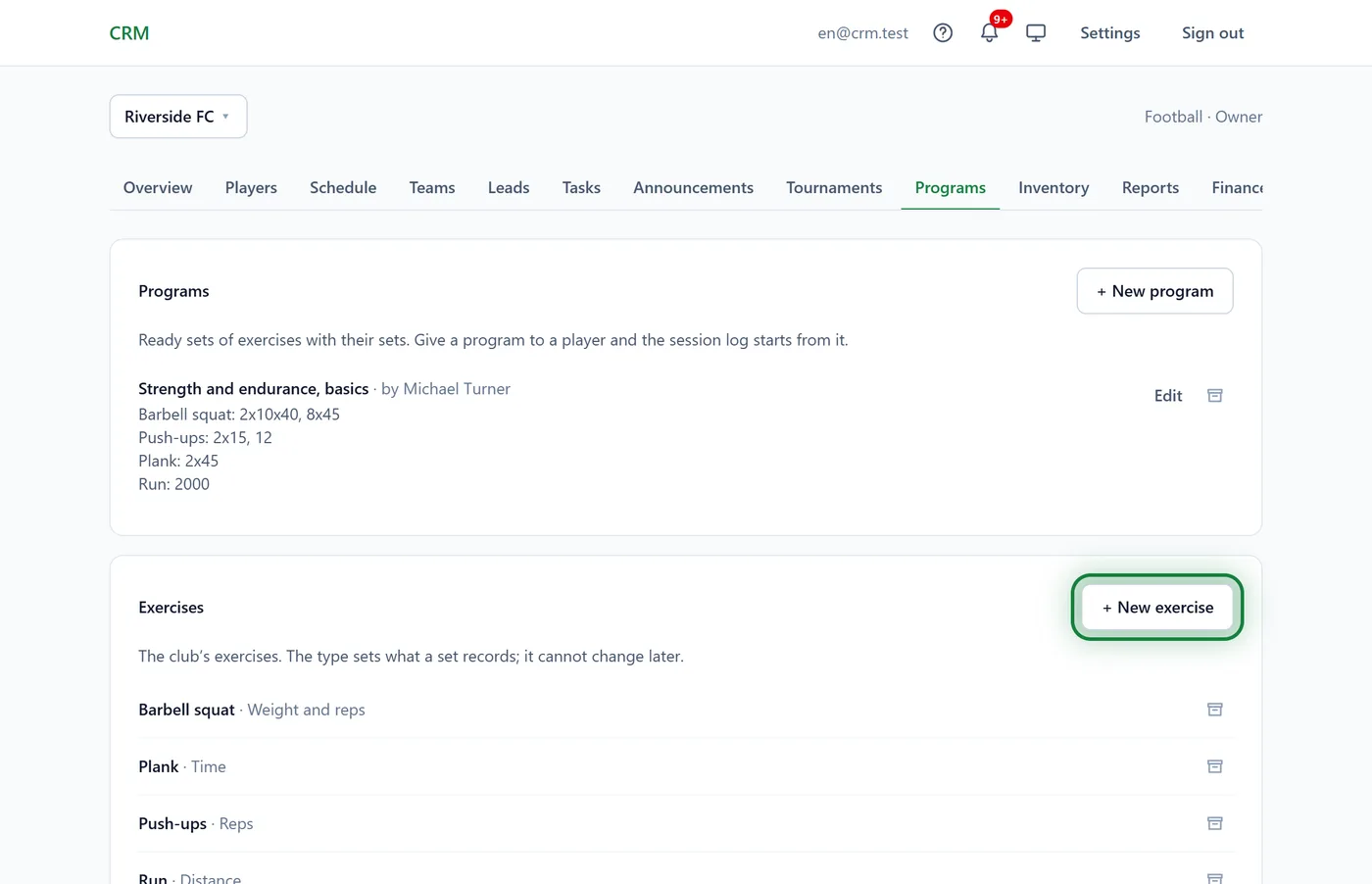Click the en@crm.test account email
This screenshot has width=1372, height=884.
tap(863, 33)
